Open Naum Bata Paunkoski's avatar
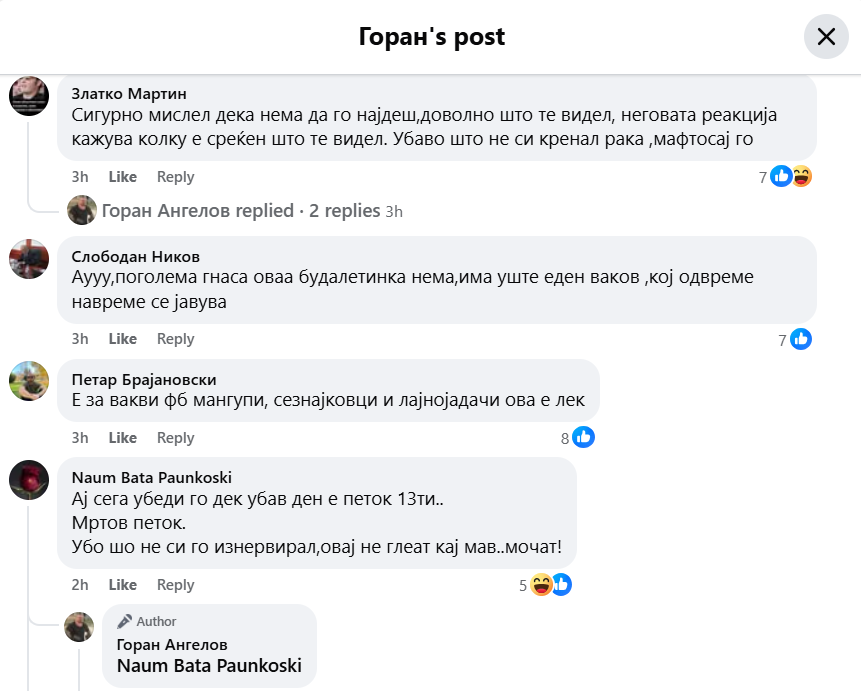 pyautogui.click(x=29, y=480)
